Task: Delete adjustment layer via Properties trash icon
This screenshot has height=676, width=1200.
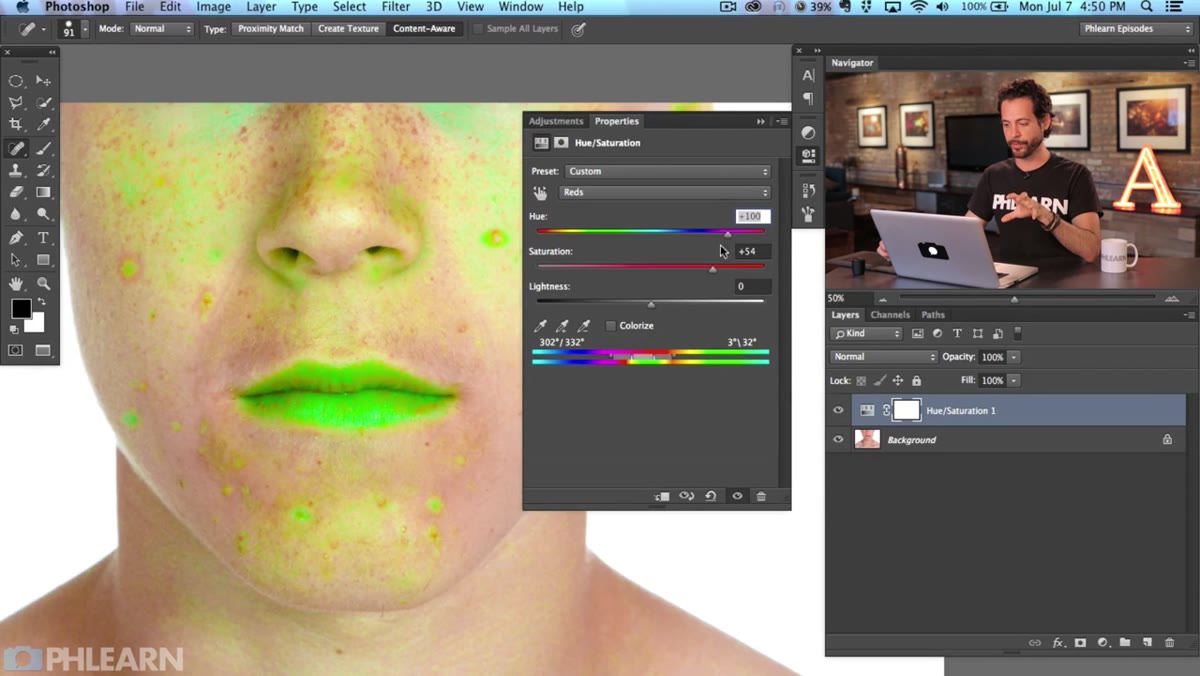Action: (761, 496)
